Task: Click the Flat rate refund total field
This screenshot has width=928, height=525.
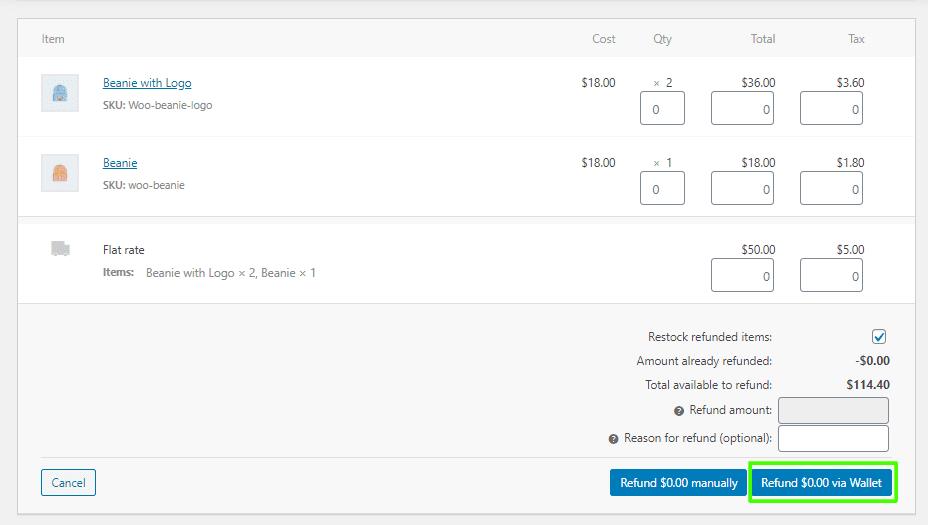Action: coord(742,275)
